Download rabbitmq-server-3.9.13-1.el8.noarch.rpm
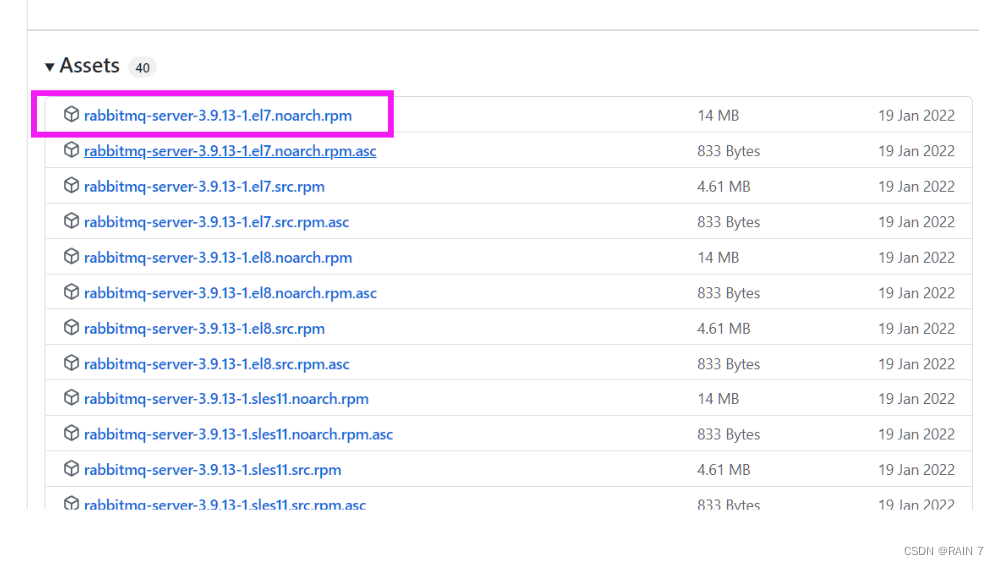 [218, 258]
